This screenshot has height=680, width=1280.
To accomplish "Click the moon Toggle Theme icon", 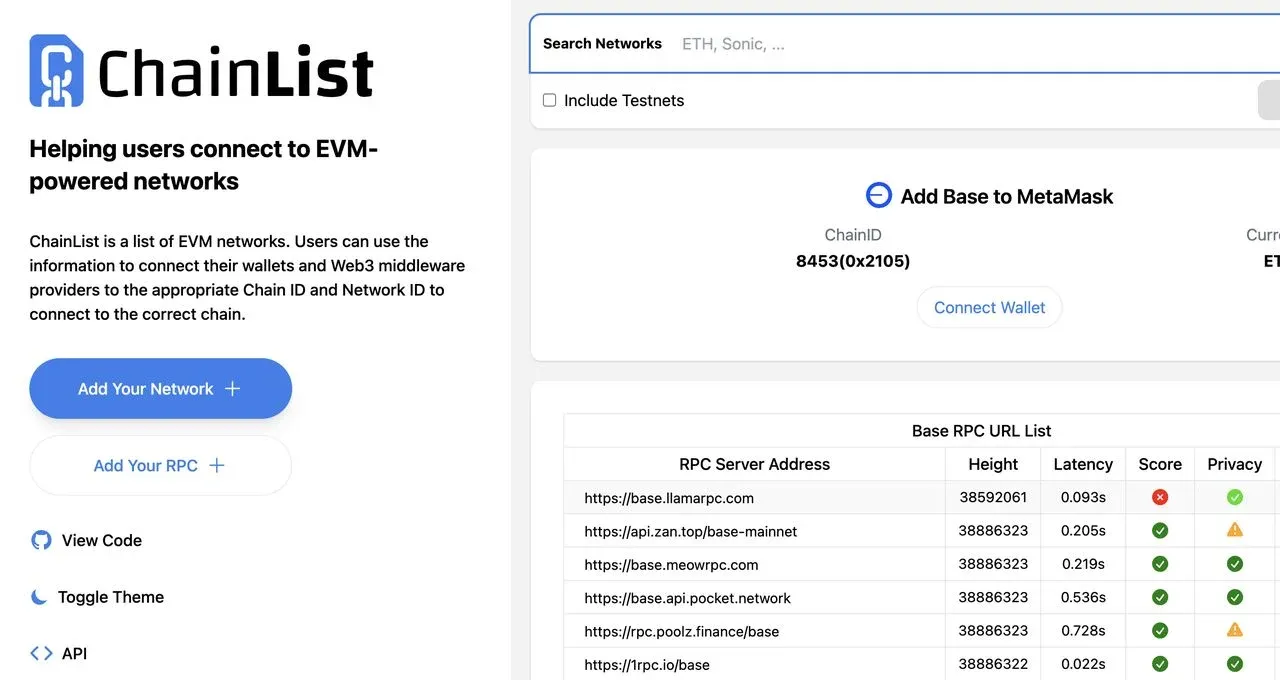I will tap(38, 596).
